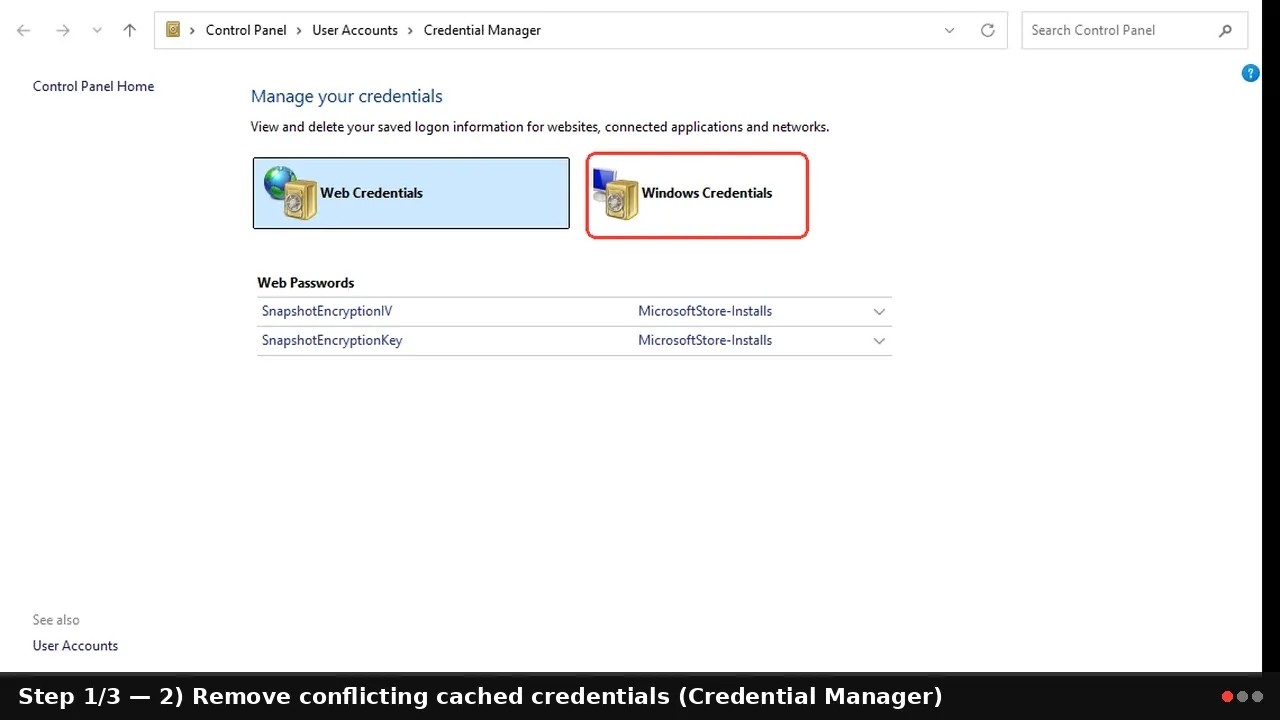Click the search magnifier icon
This screenshot has height=720, width=1280.
pyautogui.click(x=1225, y=30)
